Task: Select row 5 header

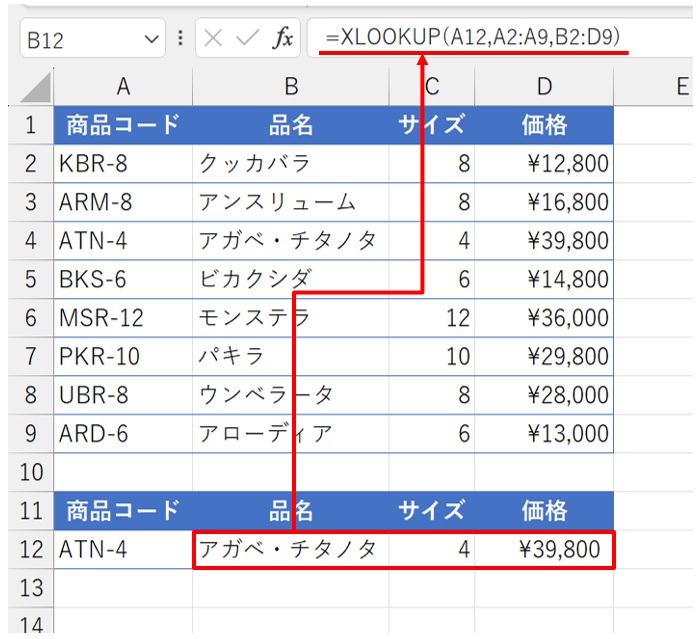Action: pyautogui.click(x=31, y=279)
